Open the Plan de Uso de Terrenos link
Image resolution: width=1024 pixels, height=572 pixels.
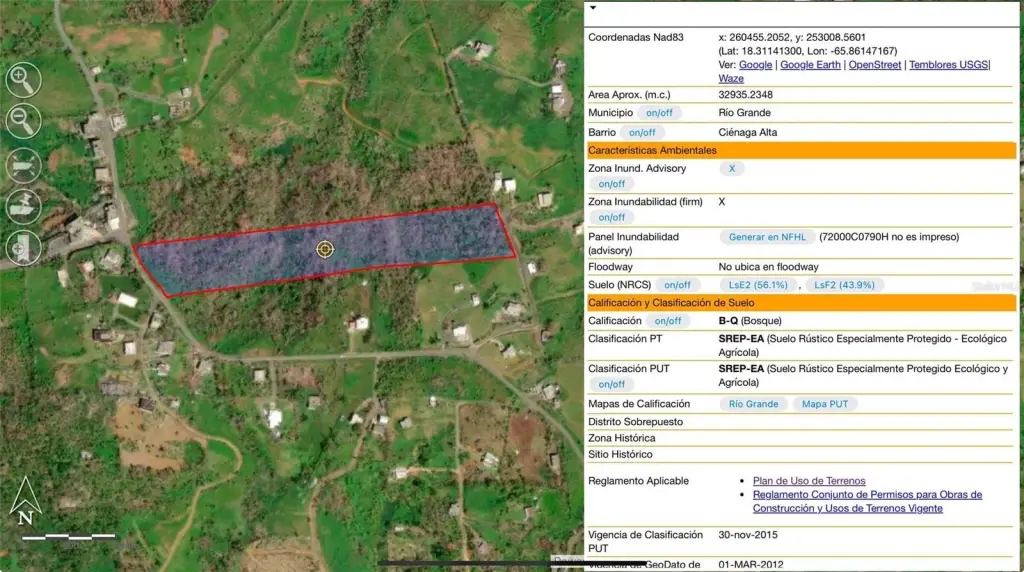pos(809,481)
